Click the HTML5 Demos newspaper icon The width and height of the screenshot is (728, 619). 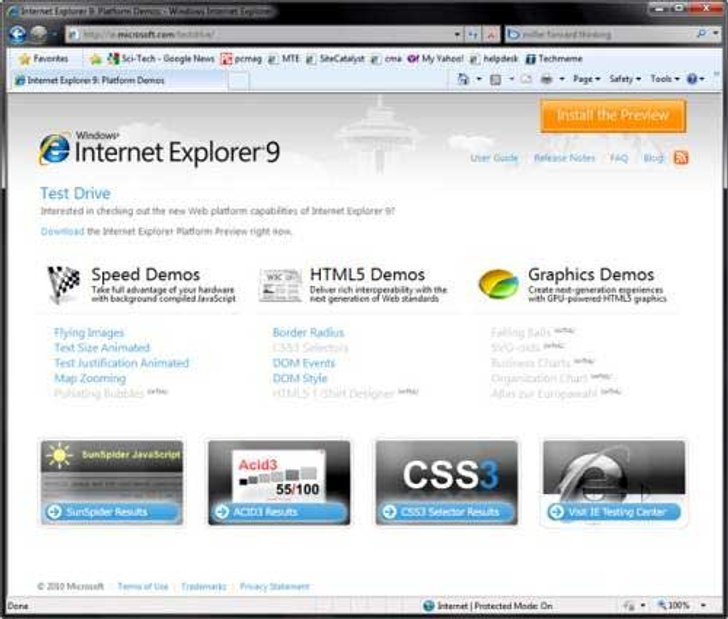(280, 285)
